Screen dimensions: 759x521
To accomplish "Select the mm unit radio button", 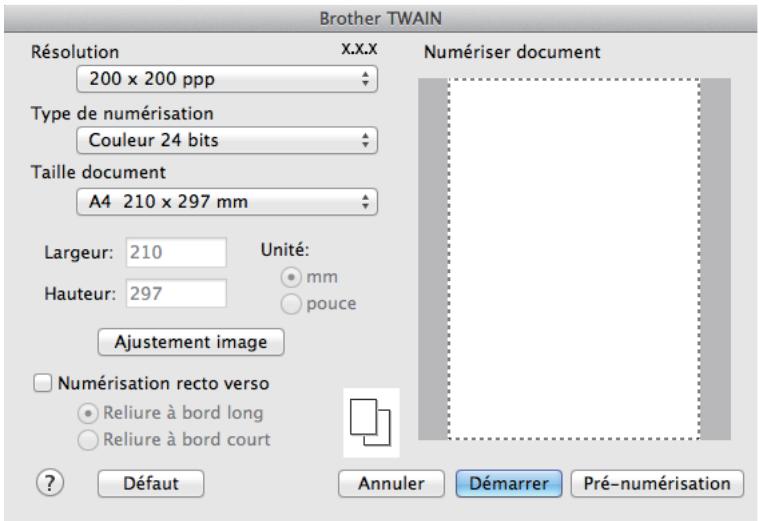I will coord(291,277).
